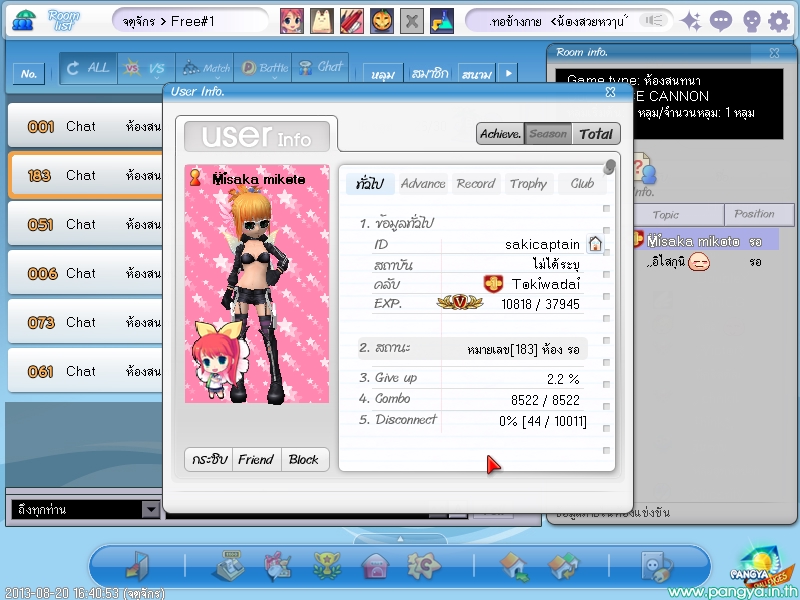Click the house with green arrow icon
The image size is (800, 600).
pos(514,567)
